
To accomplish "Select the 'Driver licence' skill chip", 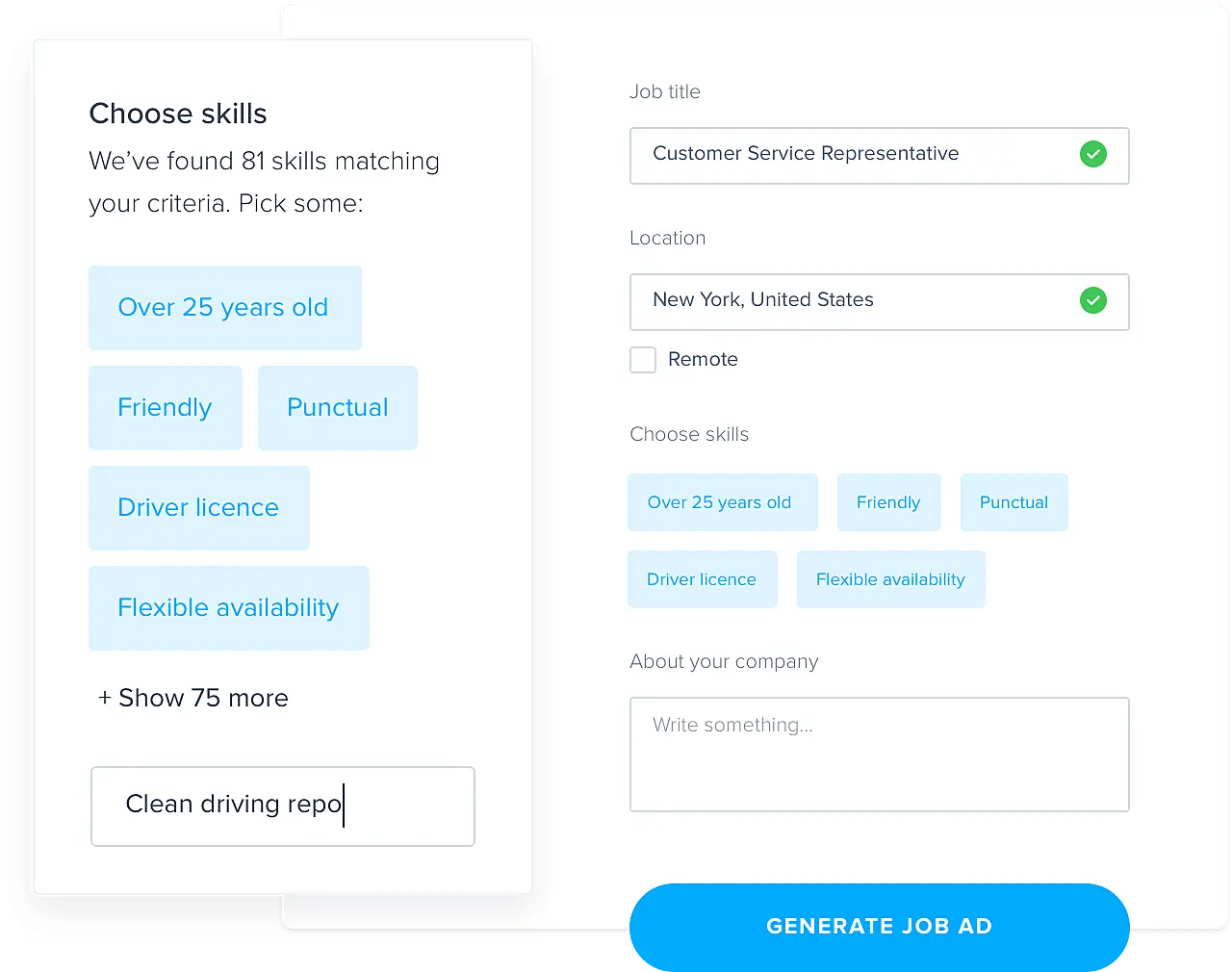I will [198, 507].
